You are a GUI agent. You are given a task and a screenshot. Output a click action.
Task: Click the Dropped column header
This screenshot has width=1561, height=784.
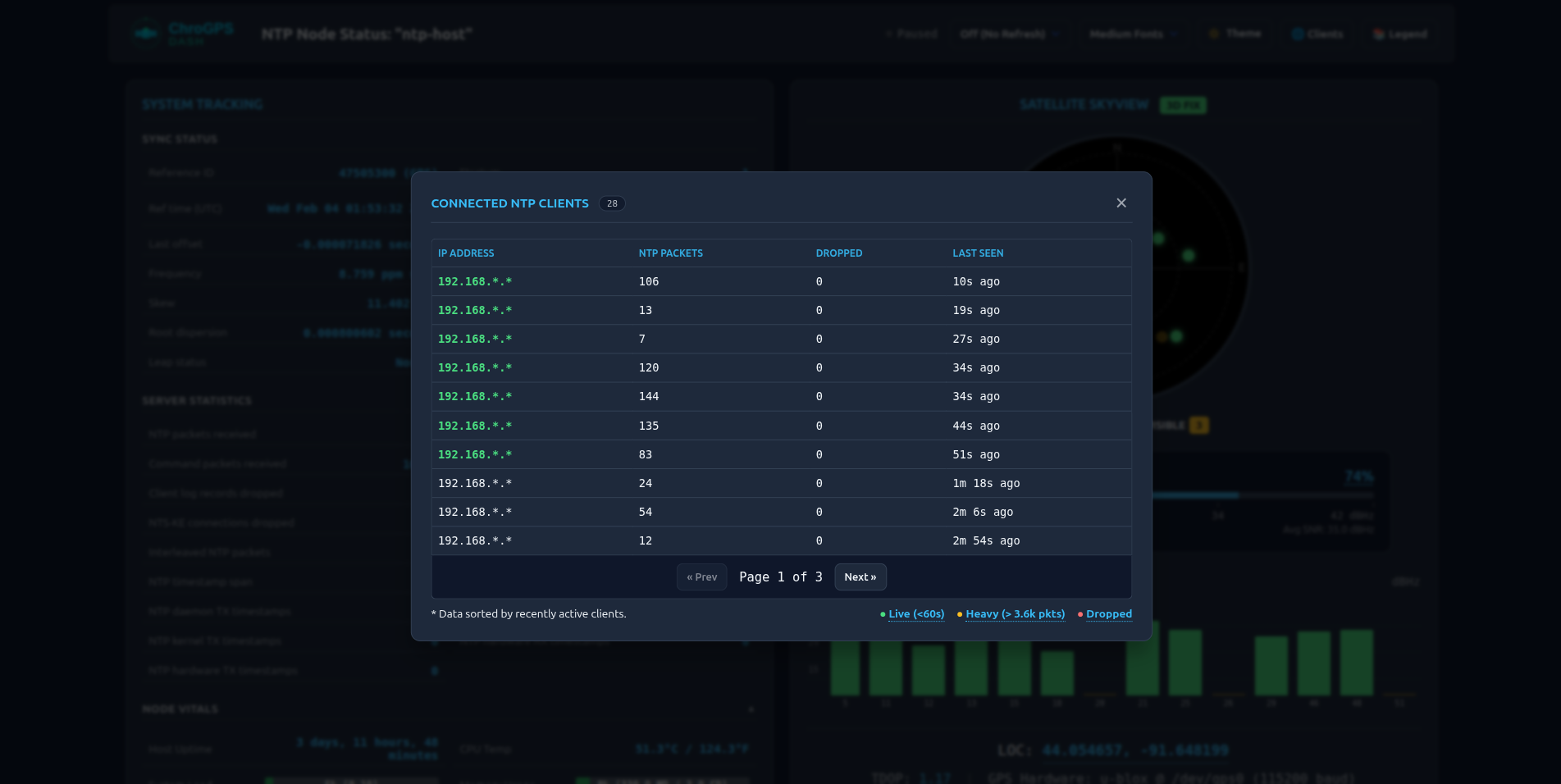click(x=838, y=253)
